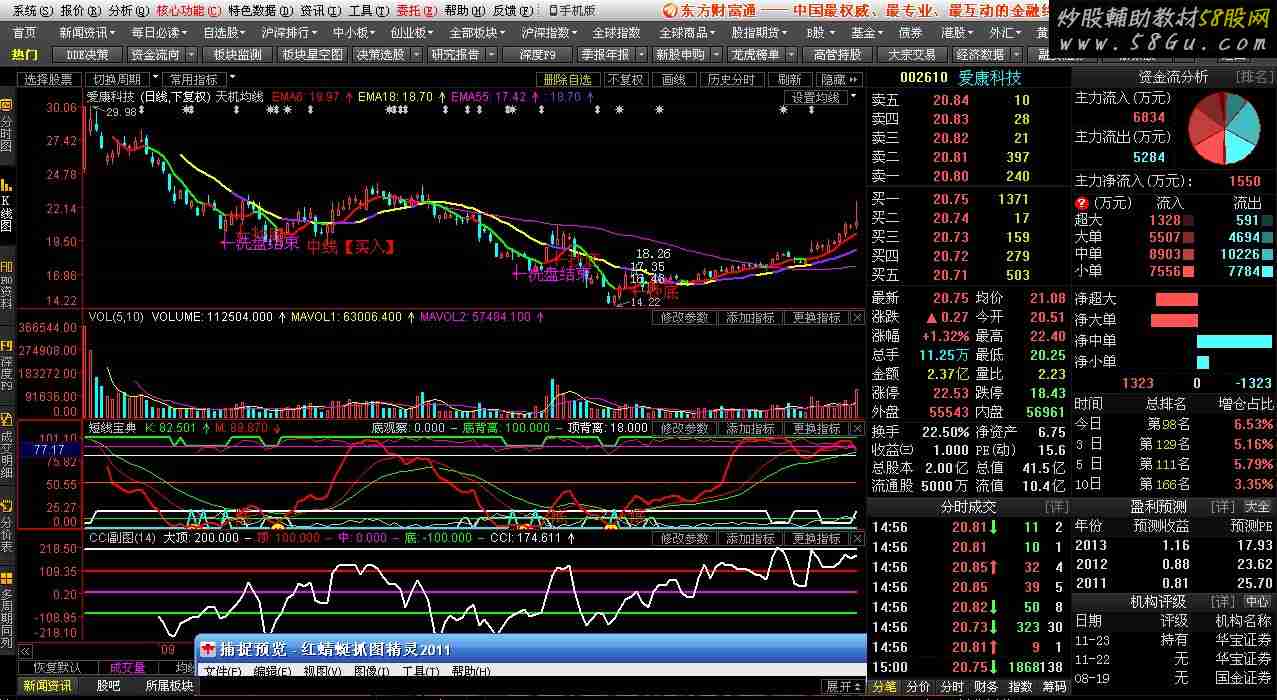1277x700 pixels.
Task: Click the double-left arrow timeline scroll icon
Action: click(25, 651)
